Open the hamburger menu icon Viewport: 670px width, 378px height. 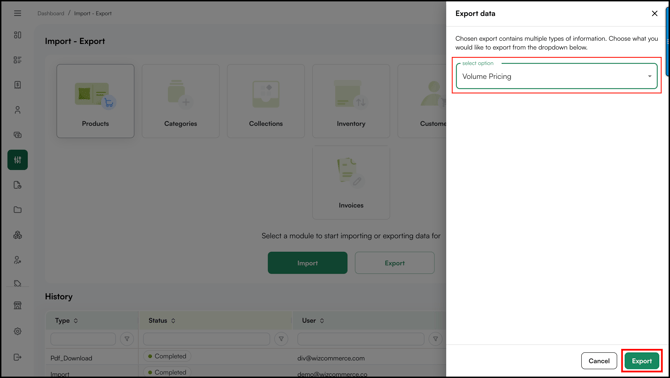tap(18, 13)
